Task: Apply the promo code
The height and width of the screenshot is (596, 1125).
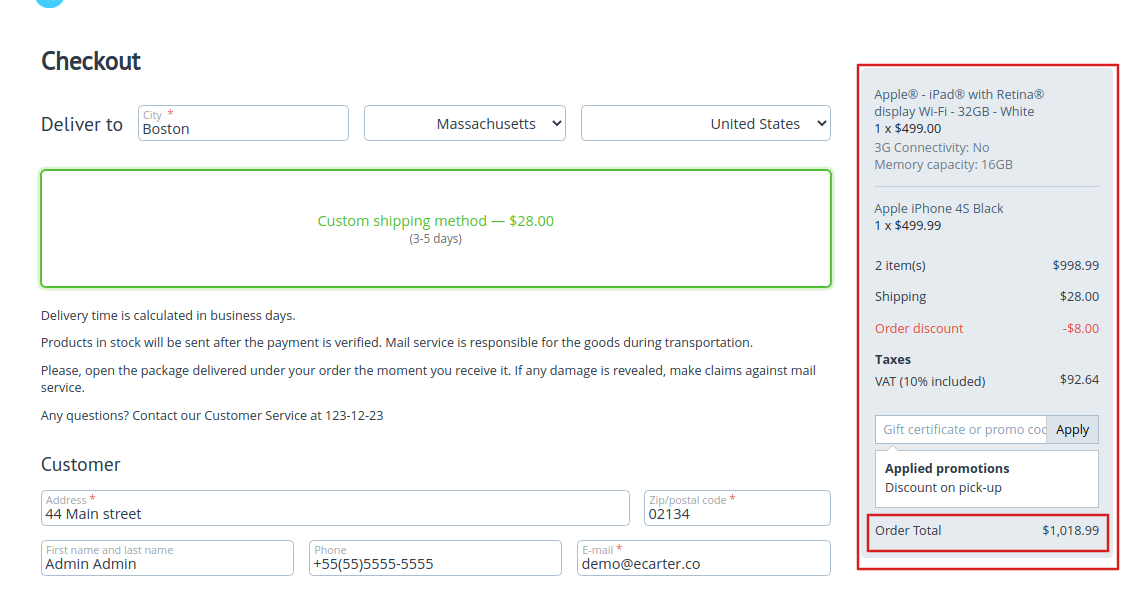Action: pos(1072,430)
